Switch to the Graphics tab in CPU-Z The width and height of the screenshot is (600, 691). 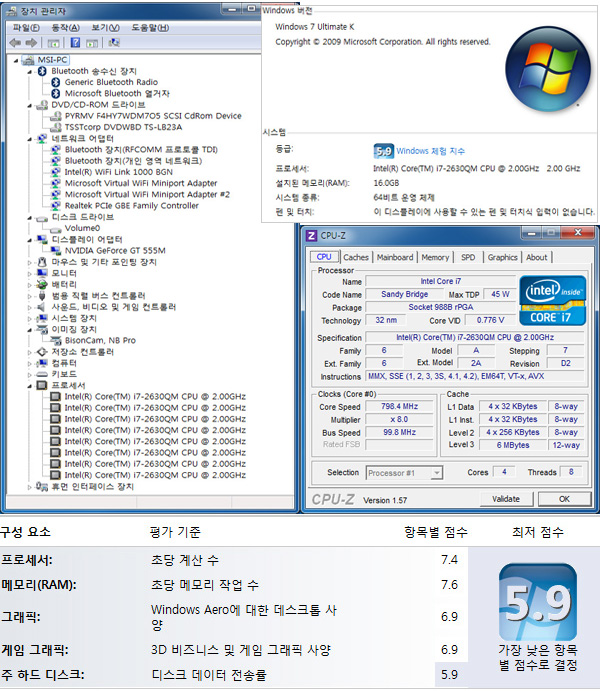click(x=502, y=257)
